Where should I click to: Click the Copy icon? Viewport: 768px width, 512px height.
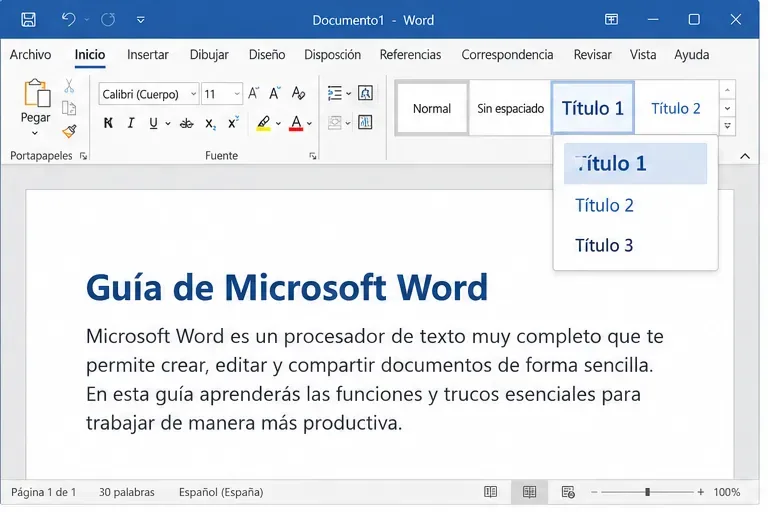[69, 108]
